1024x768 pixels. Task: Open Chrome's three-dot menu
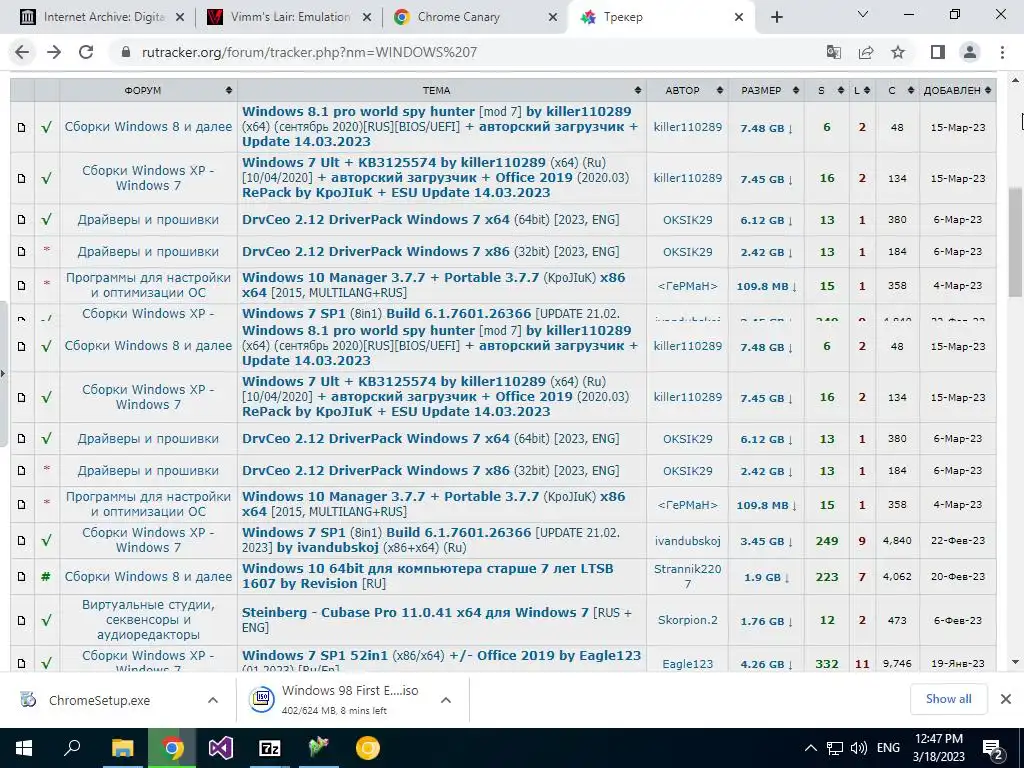click(x=1002, y=52)
